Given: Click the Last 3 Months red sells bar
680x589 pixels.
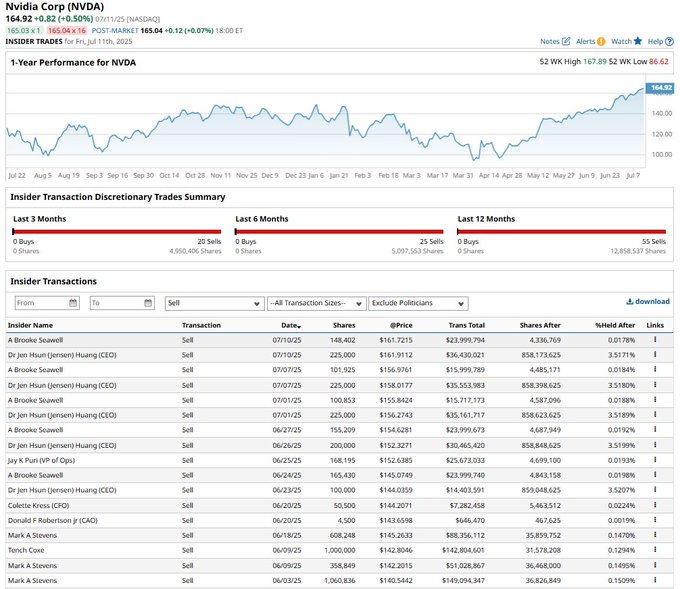Looking at the screenshot, I should [x=116, y=231].
